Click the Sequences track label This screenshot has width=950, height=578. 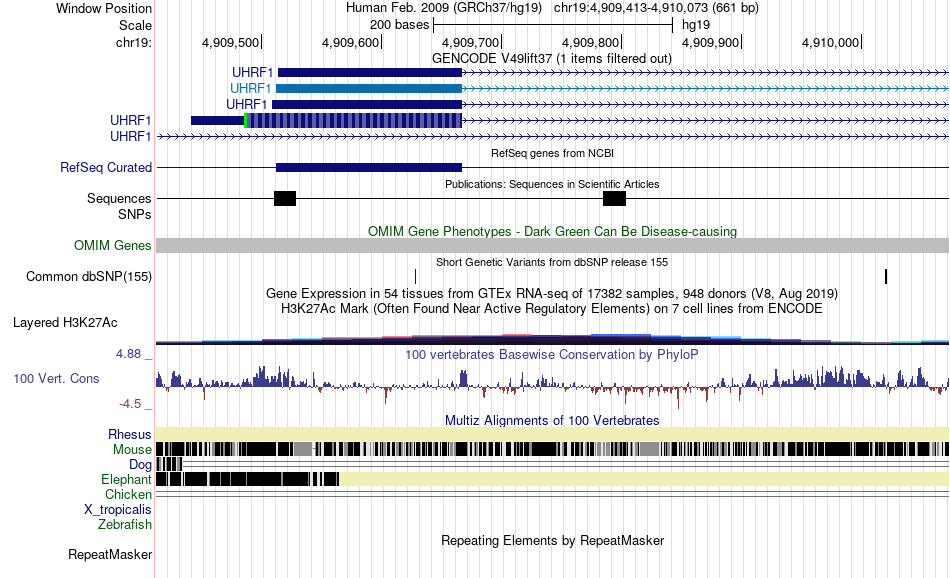[119, 198]
